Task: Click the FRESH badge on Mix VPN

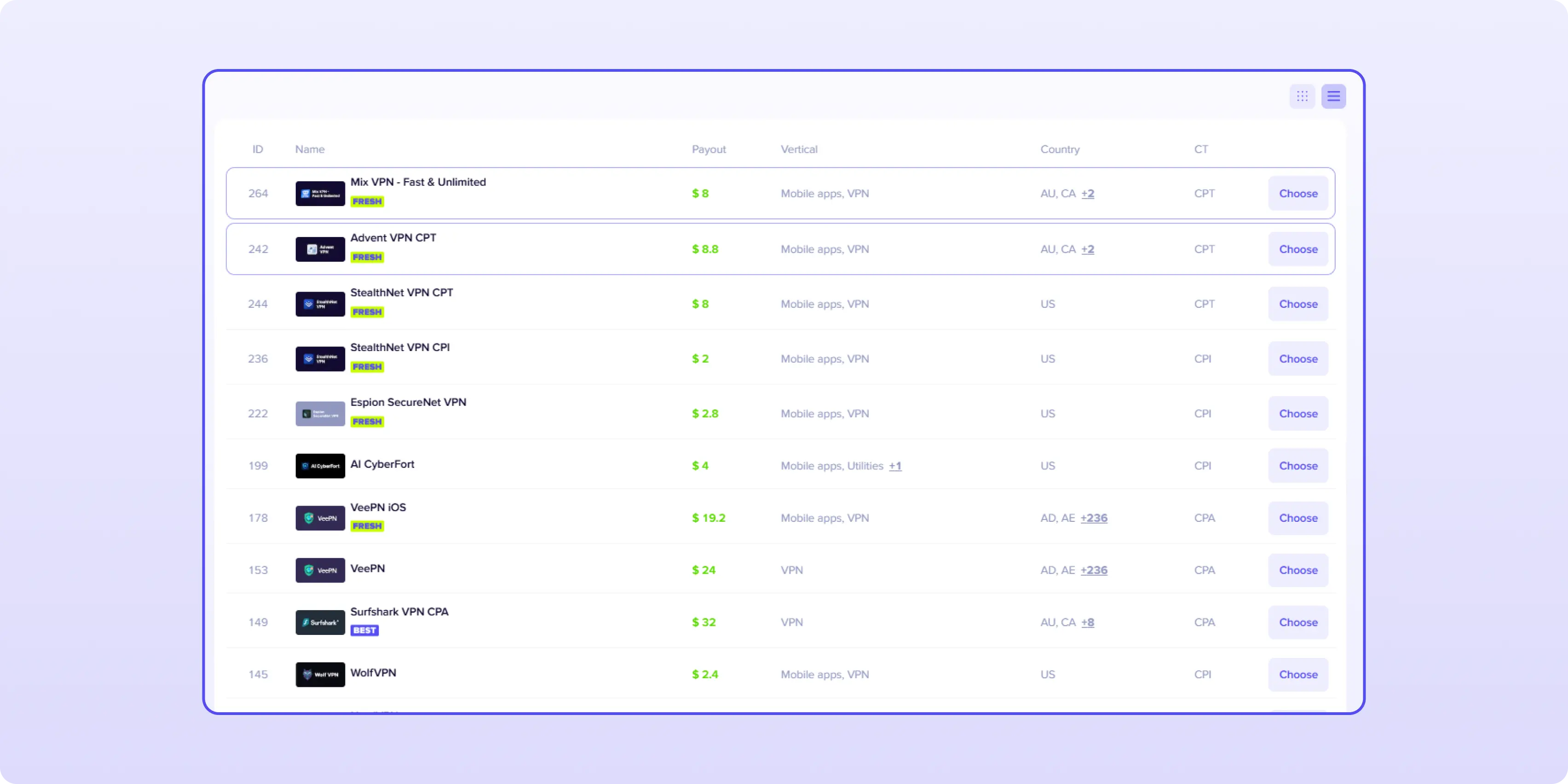Action: (x=367, y=202)
